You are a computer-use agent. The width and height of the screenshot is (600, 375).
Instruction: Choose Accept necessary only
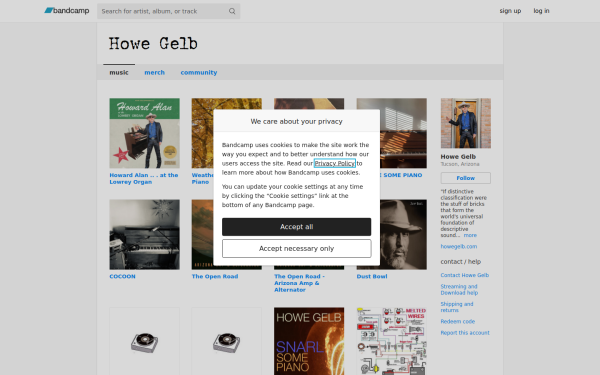297,248
